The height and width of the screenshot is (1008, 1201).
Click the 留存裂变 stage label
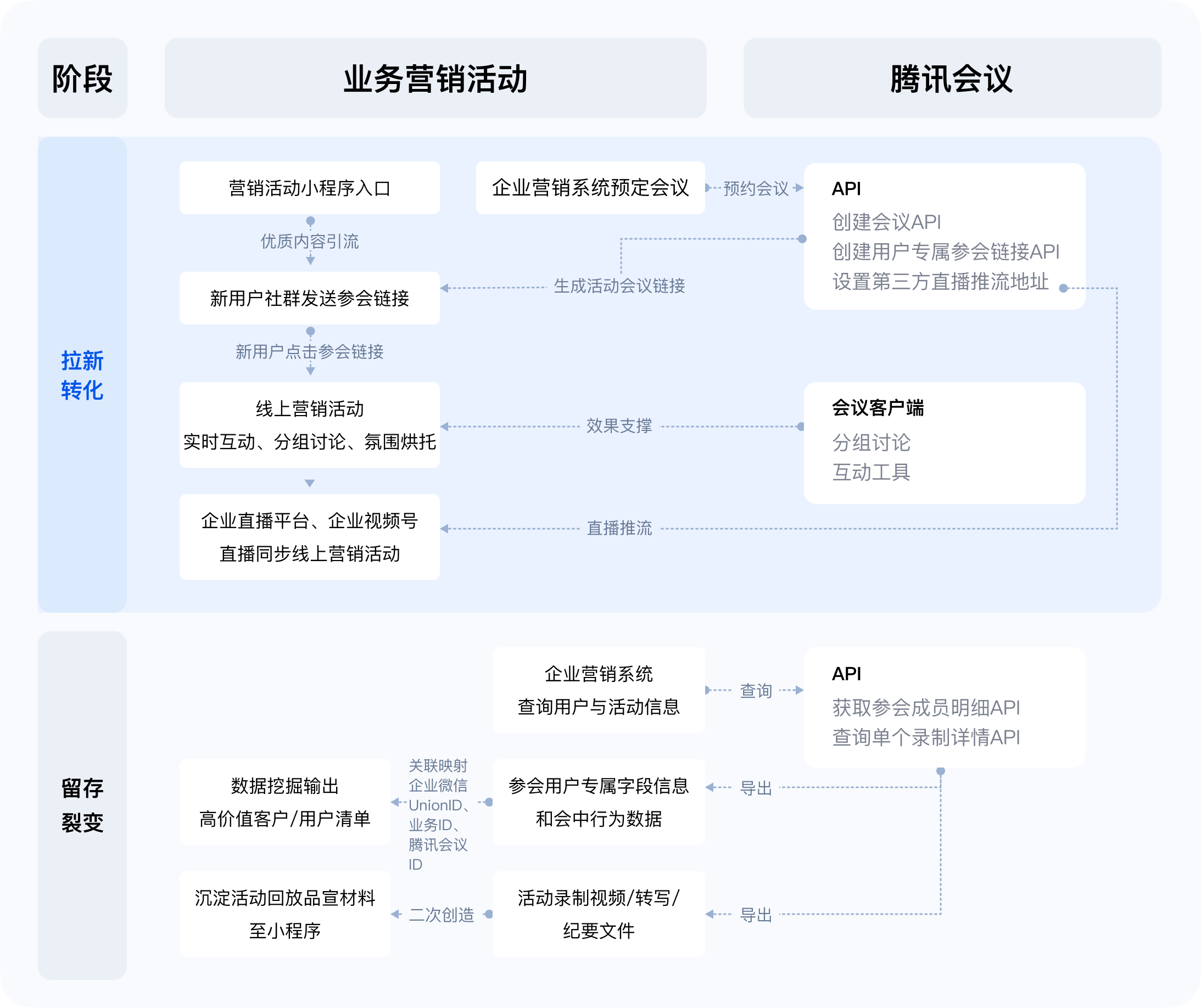[82, 805]
